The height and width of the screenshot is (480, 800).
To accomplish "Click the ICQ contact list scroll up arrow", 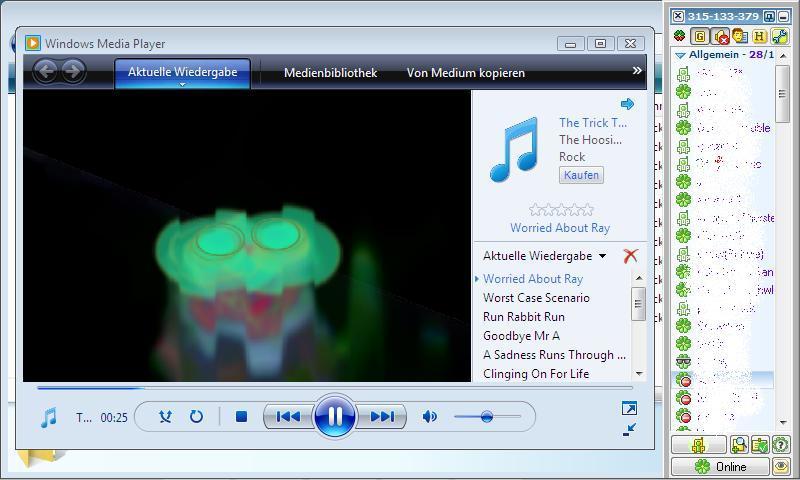I will [x=783, y=55].
